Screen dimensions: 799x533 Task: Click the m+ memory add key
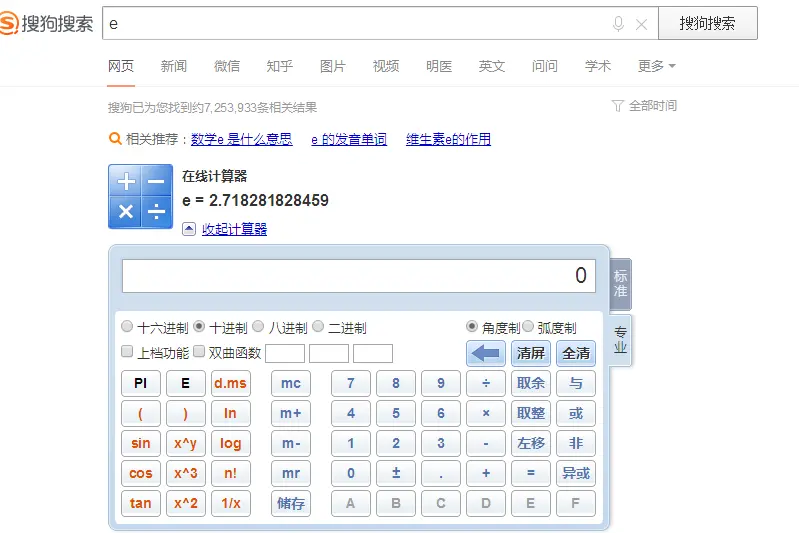click(291, 413)
